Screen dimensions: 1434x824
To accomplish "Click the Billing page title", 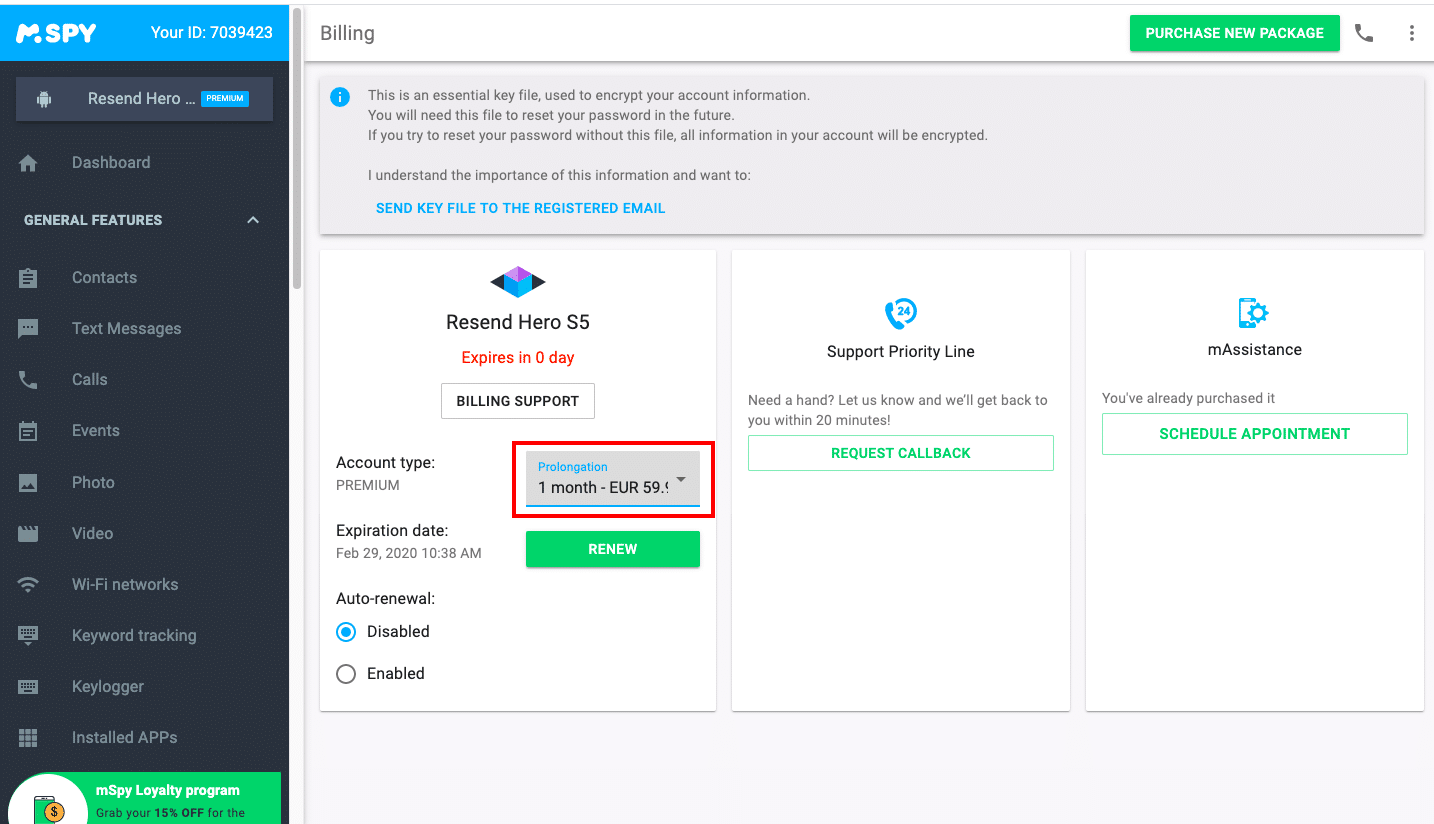I will [347, 33].
